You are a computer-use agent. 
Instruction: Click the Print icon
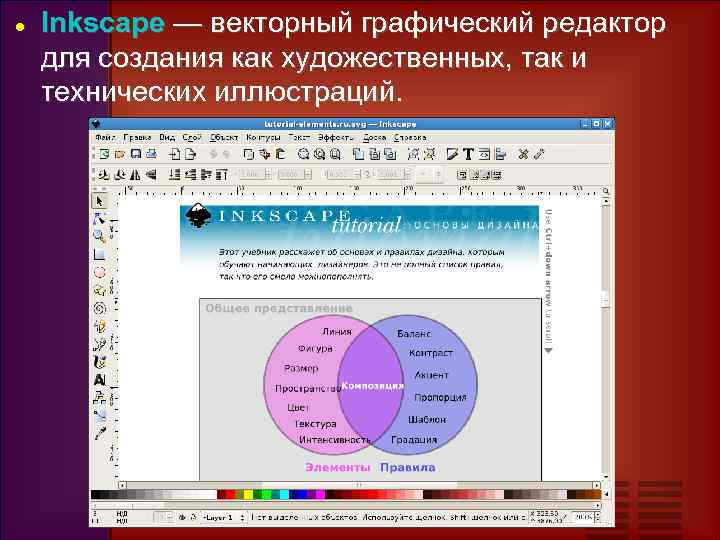pos(151,154)
